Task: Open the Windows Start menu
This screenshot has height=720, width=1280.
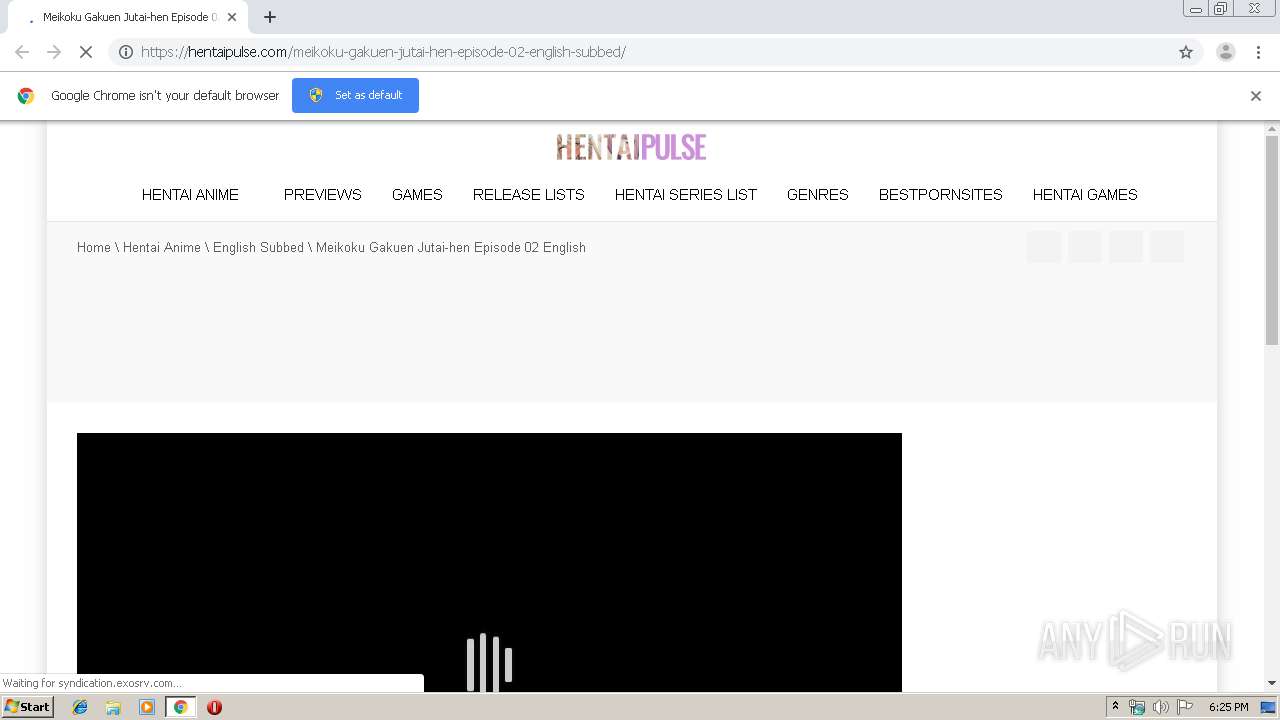Action: tap(27, 706)
